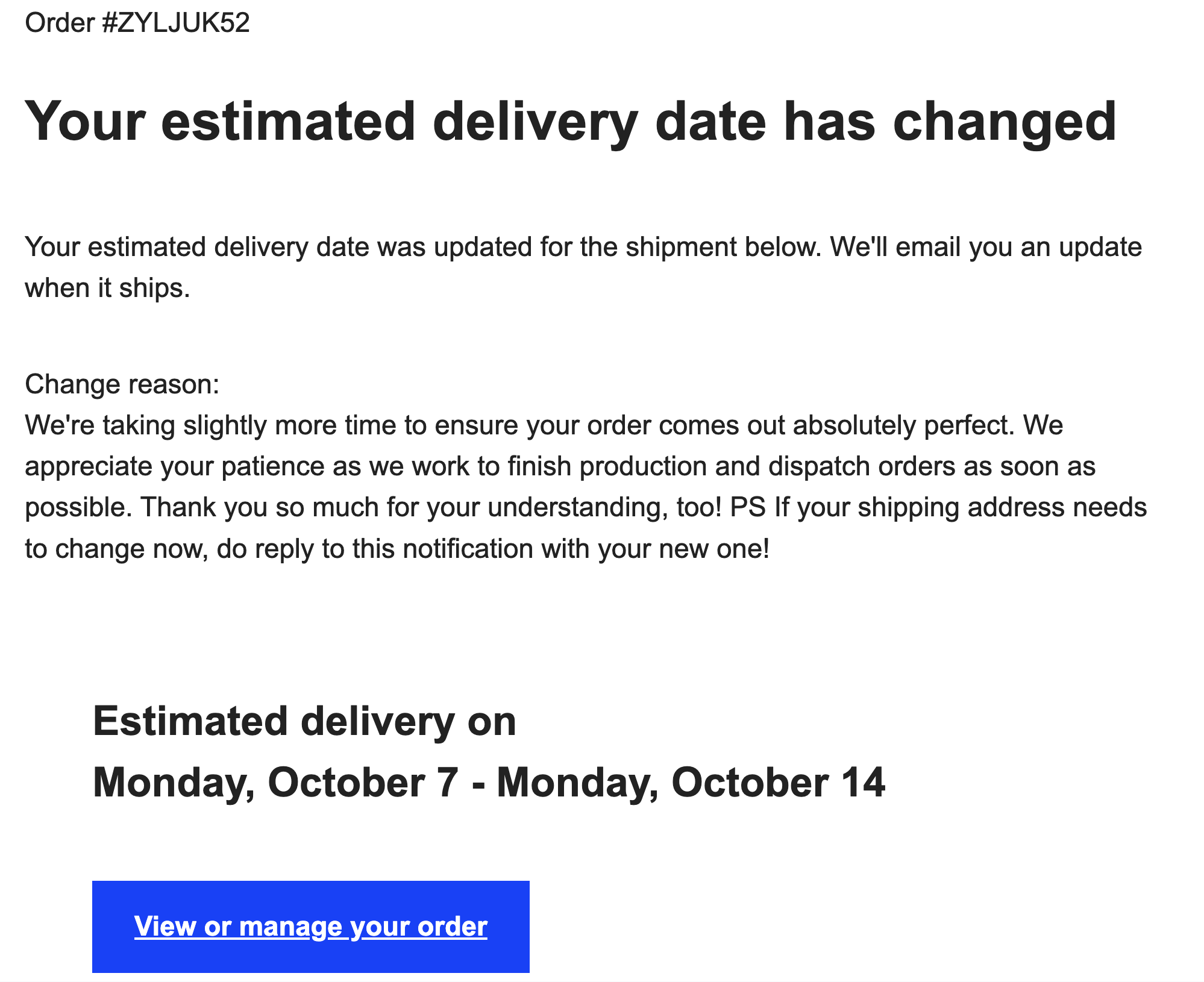This screenshot has width=1204, height=982.
Task: Click the sentence starting 'We're taking slightly more time'
Action: tap(519, 425)
